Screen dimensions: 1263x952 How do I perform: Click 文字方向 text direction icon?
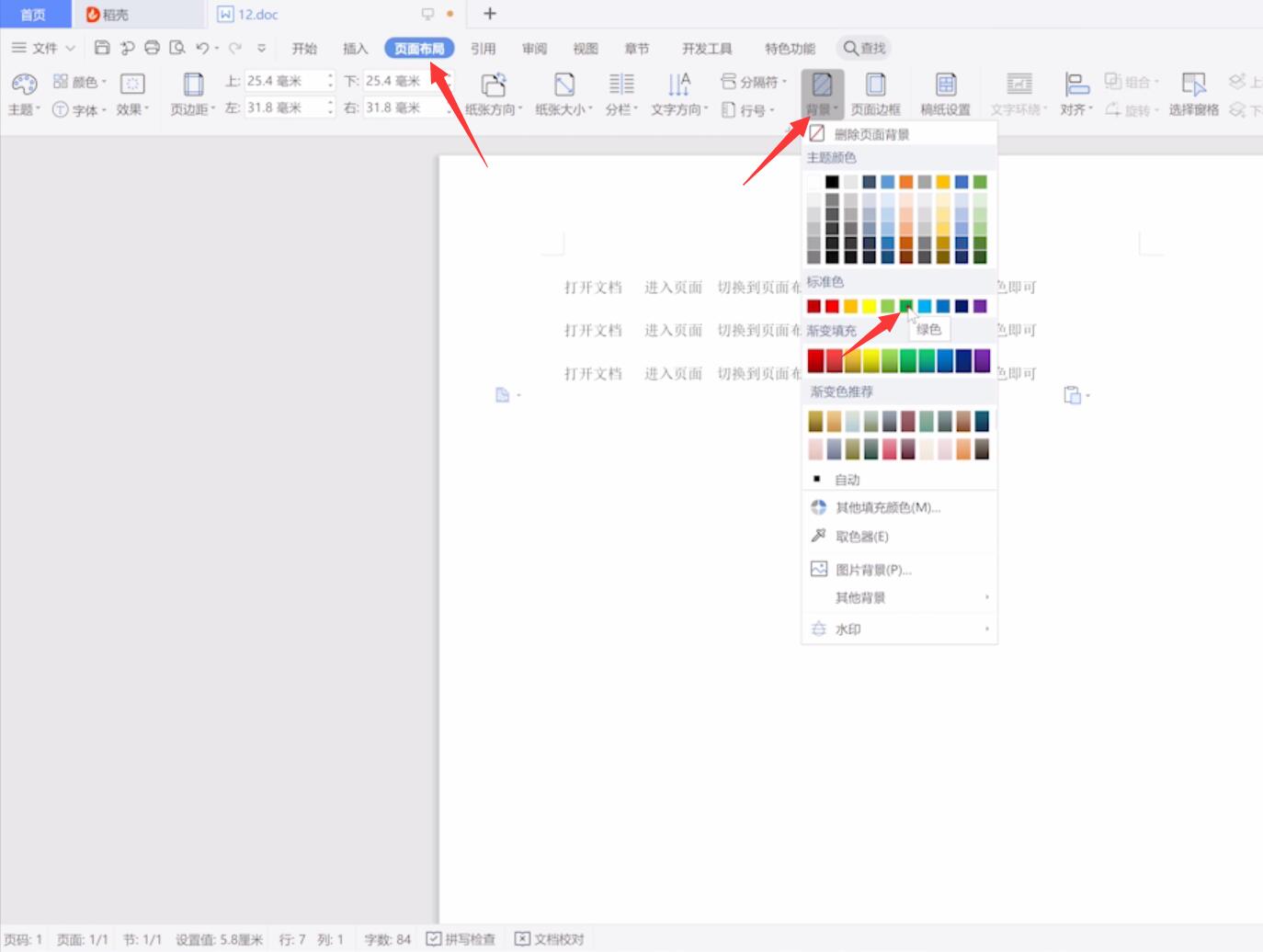pyautogui.click(x=678, y=85)
